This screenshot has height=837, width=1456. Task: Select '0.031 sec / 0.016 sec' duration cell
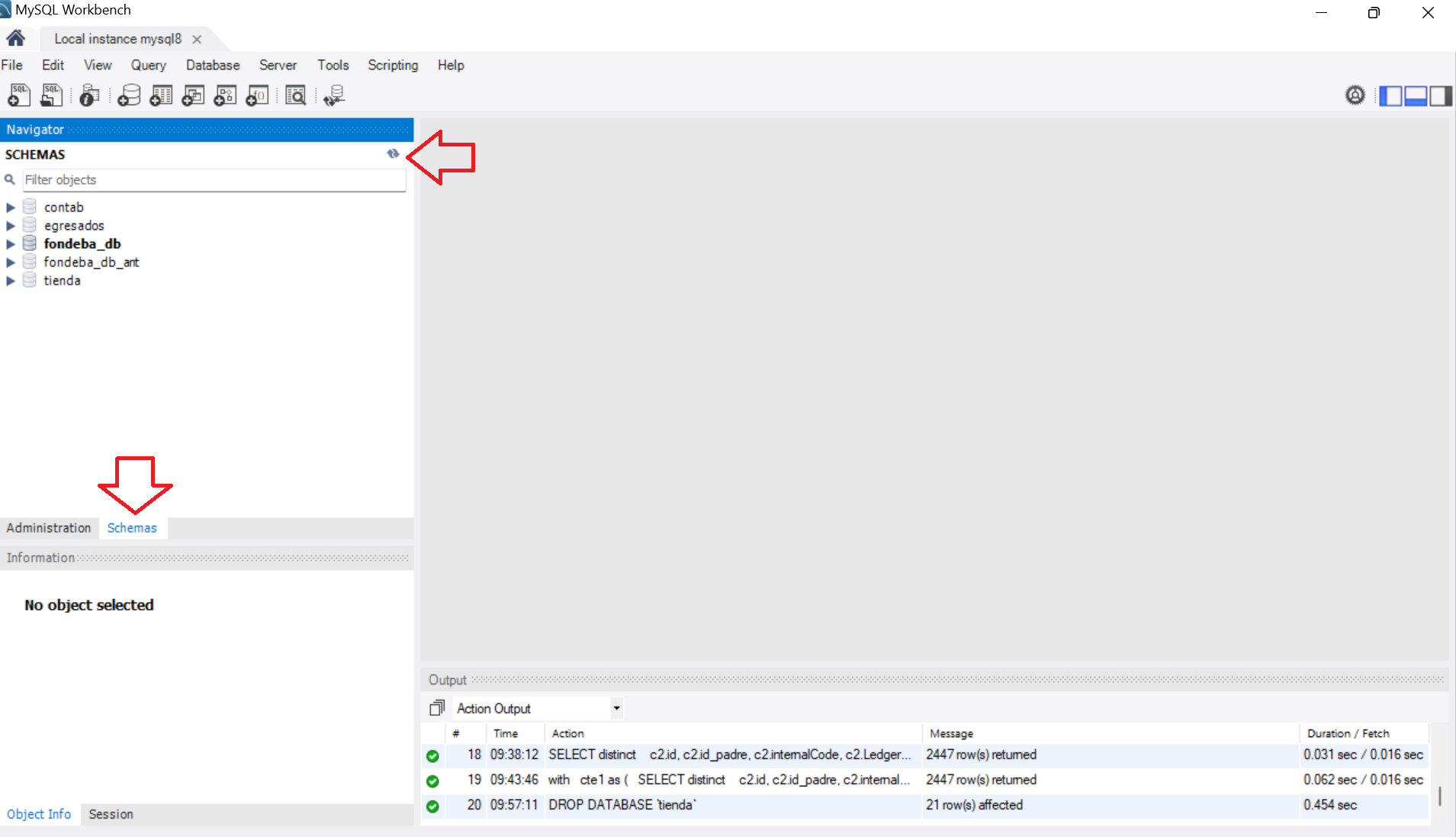point(1364,755)
